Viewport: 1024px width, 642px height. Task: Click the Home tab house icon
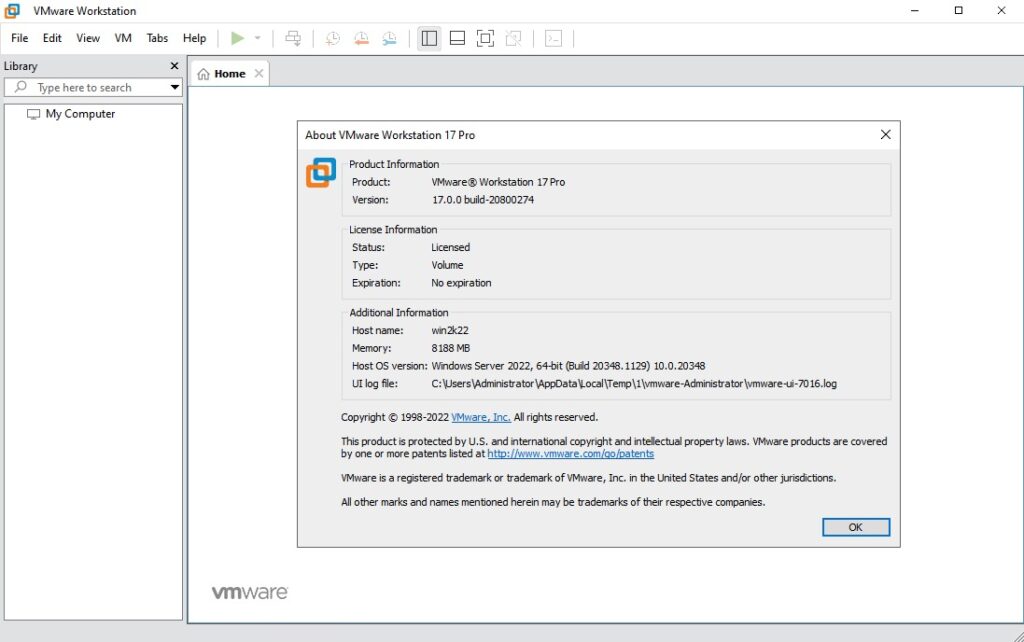204,74
